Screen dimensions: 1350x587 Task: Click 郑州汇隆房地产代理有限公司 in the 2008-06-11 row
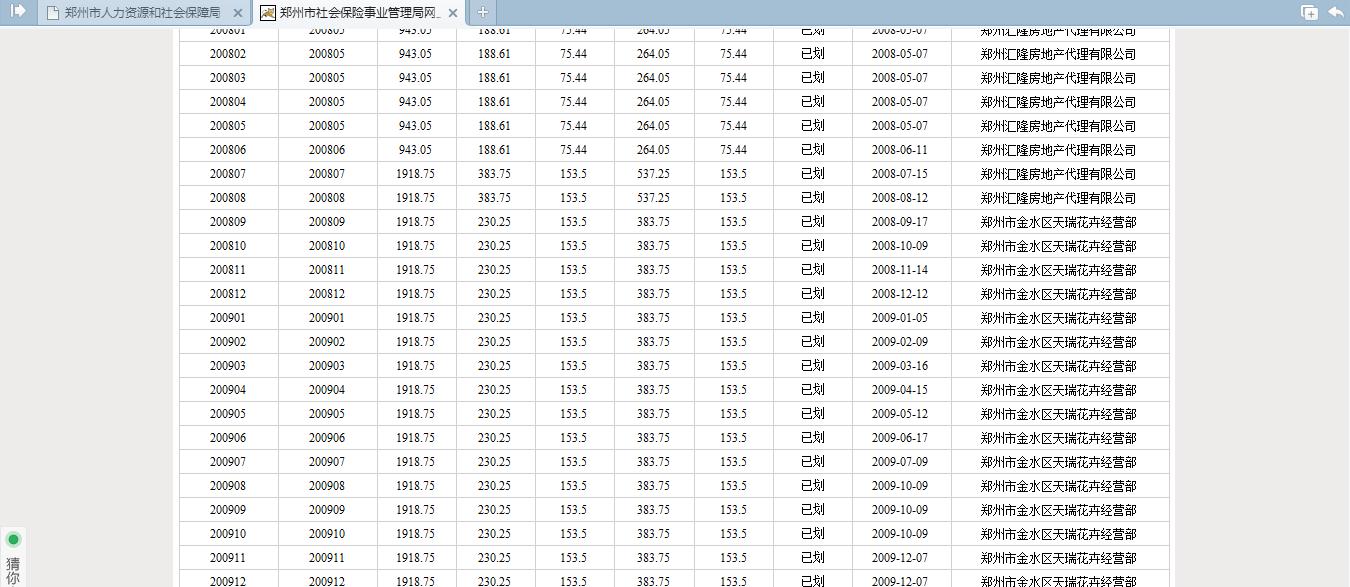pos(1058,150)
